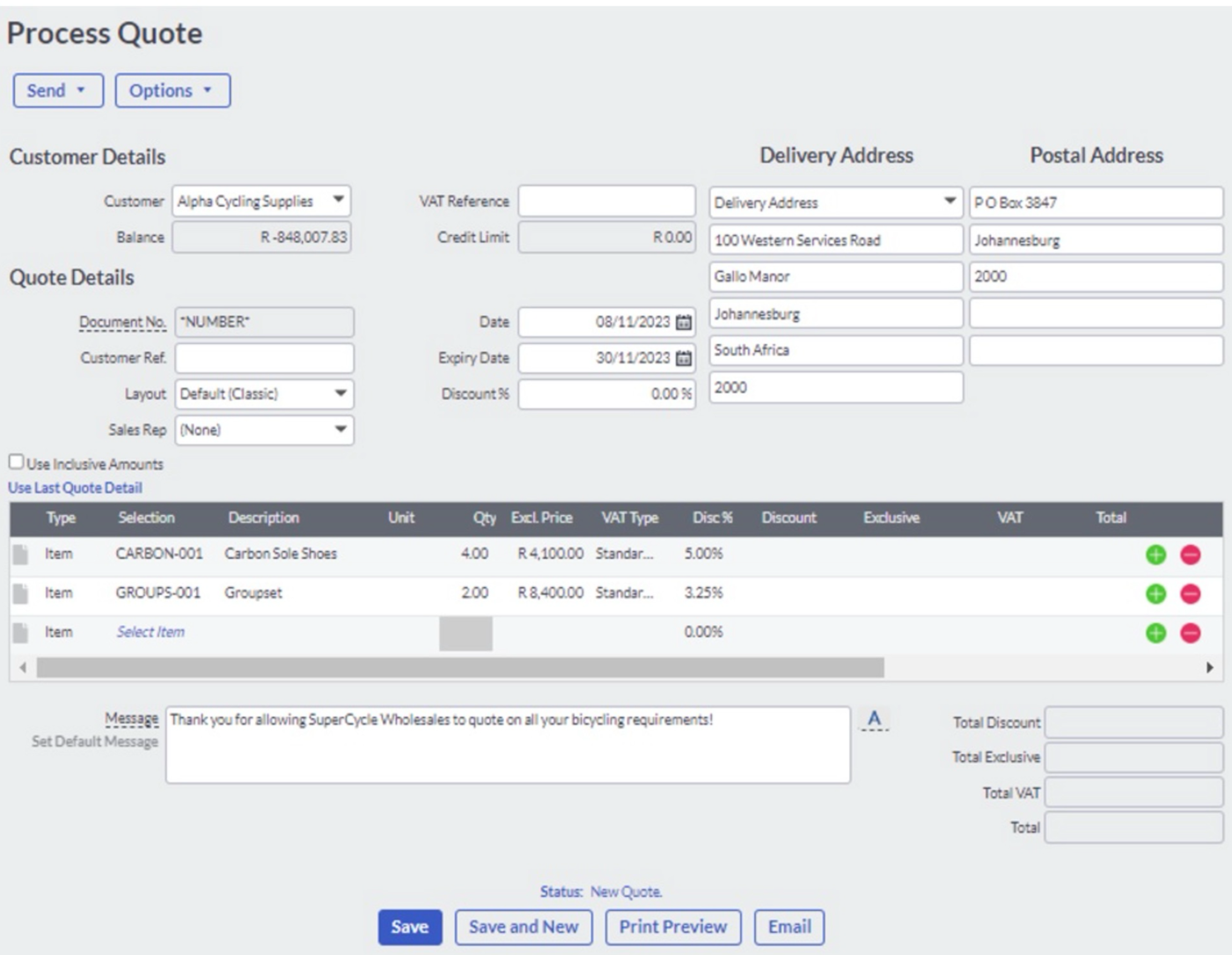The width and height of the screenshot is (1232, 955).
Task: Click the GROUPS-001 selection cell
Action: coord(158,592)
